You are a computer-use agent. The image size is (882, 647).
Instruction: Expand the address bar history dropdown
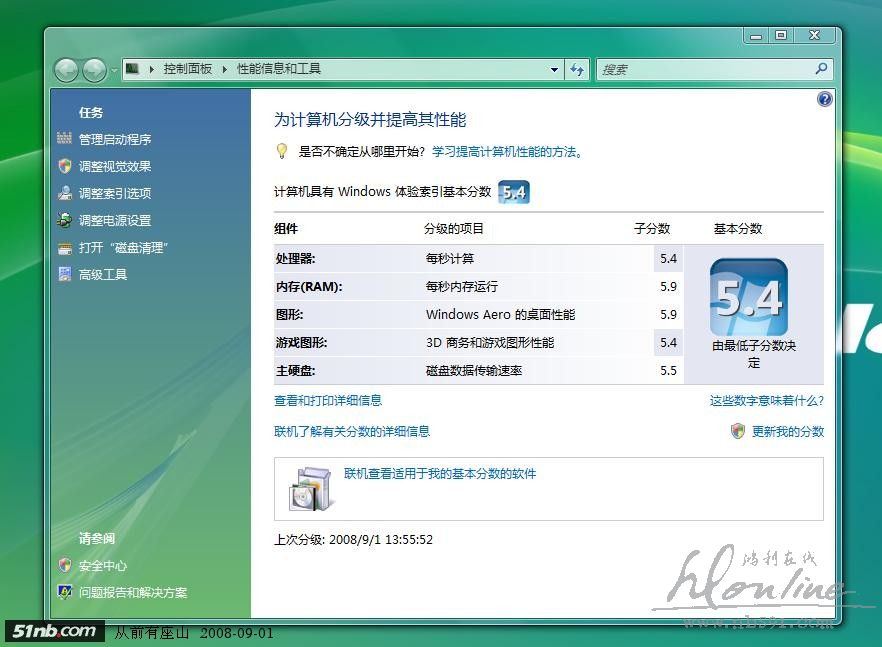555,70
